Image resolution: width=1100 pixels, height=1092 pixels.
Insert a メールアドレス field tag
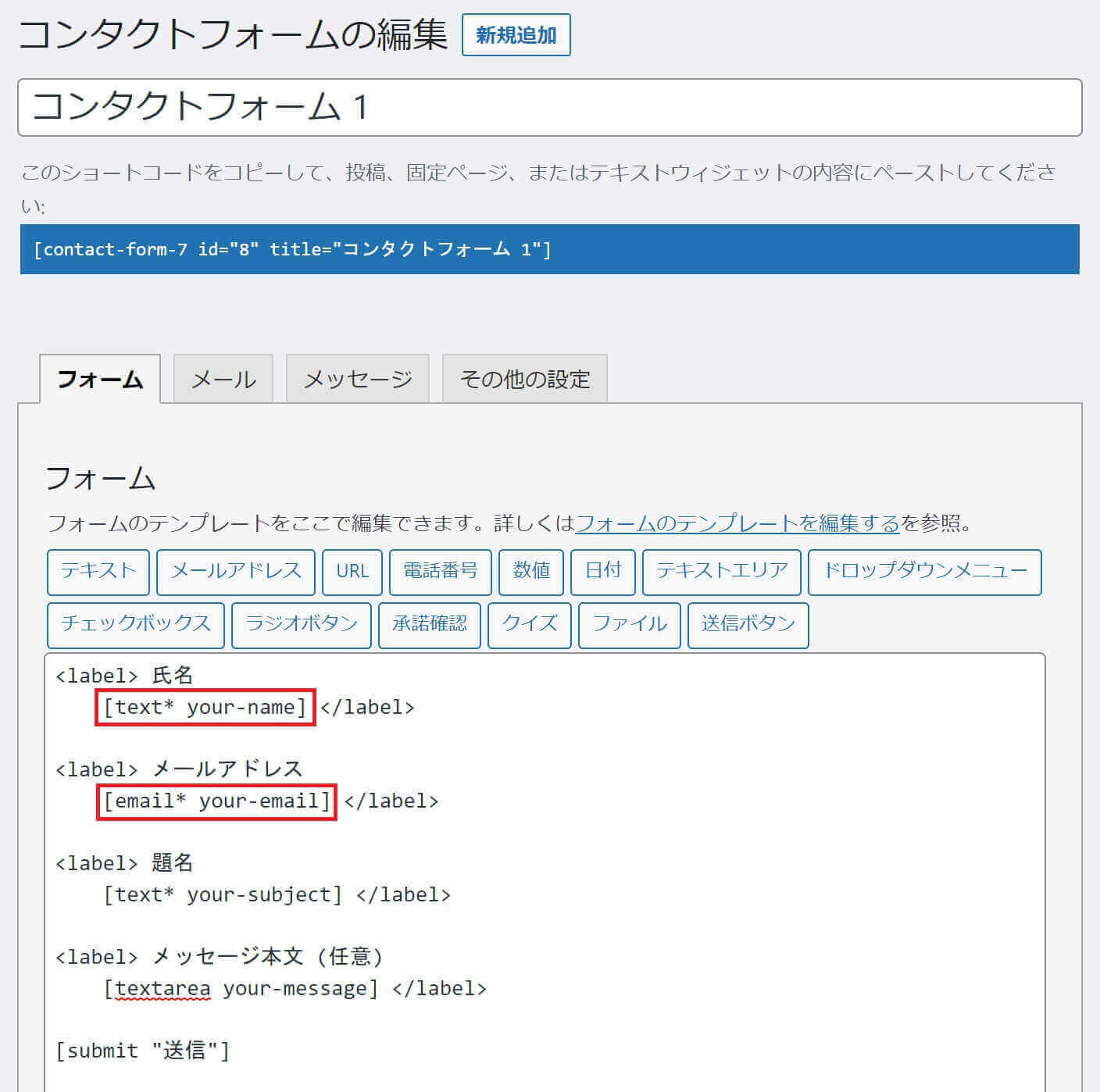click(236, 571)
